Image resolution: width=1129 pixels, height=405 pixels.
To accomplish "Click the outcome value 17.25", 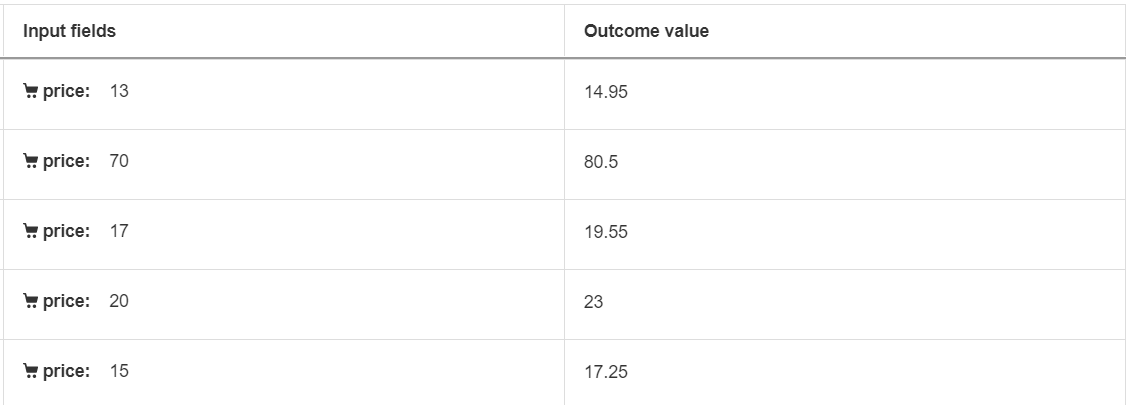I will [x=606, y=372].
